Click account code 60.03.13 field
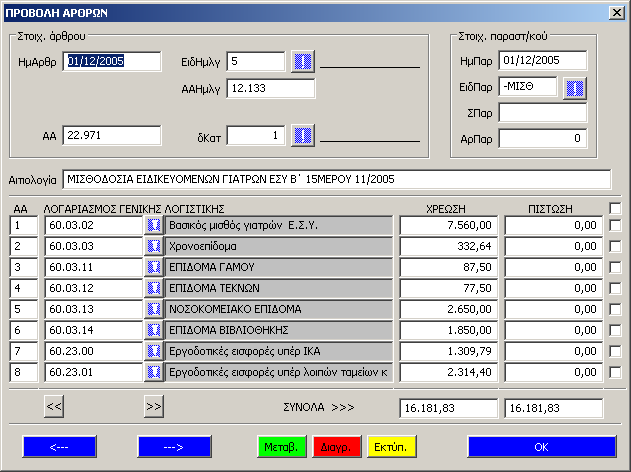Image resolution: width=631 pixels, height=472 pixels. pos(94,309)
